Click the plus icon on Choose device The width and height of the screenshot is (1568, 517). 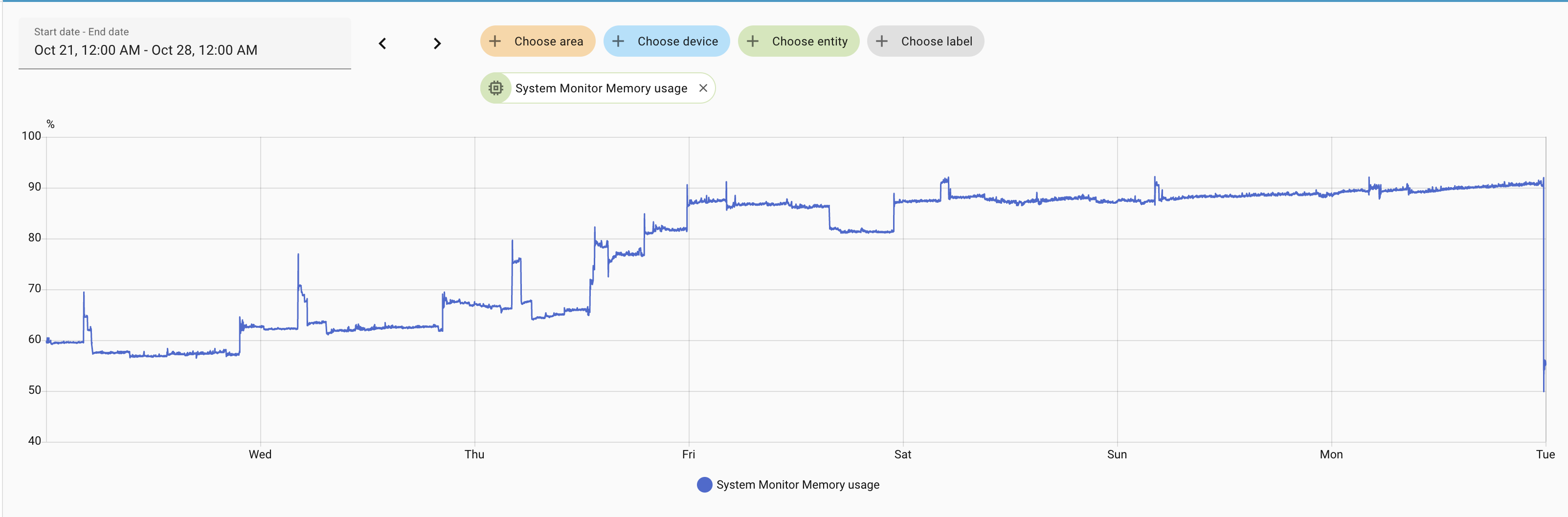[x=618, y=41]
